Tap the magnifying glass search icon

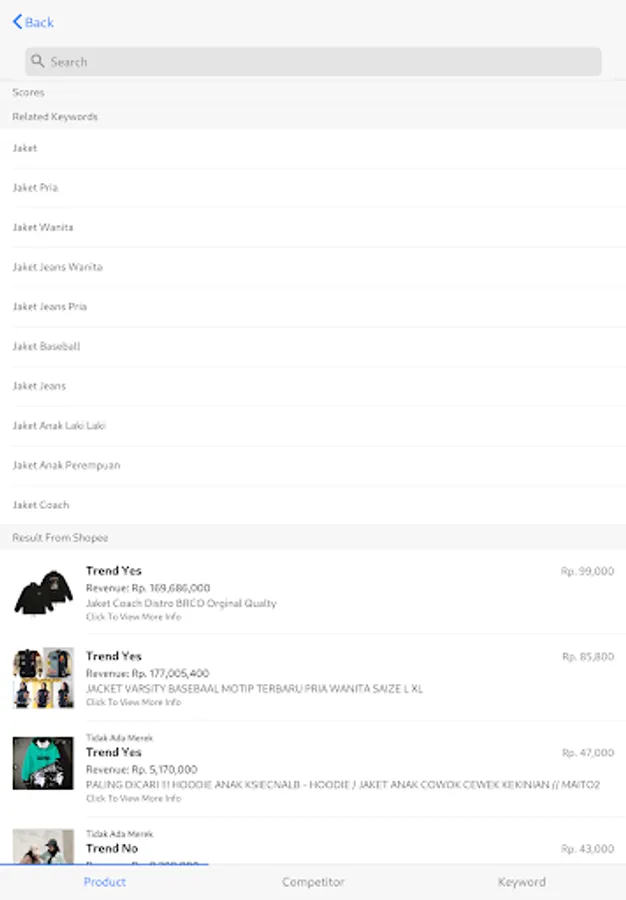point(38,62)
